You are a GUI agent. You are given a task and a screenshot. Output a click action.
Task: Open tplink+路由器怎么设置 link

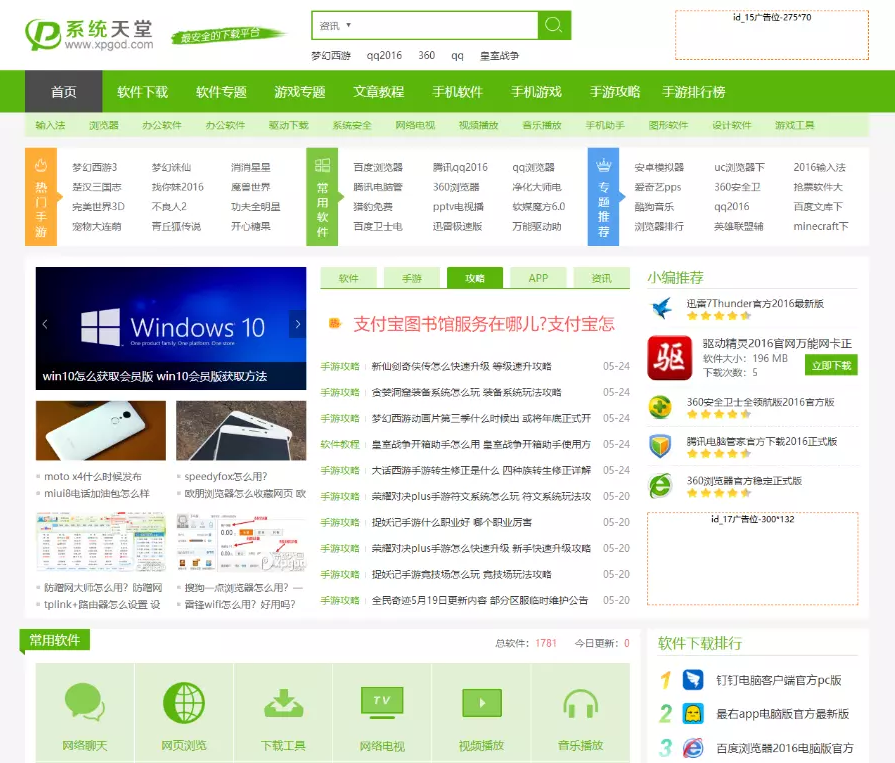102,604
